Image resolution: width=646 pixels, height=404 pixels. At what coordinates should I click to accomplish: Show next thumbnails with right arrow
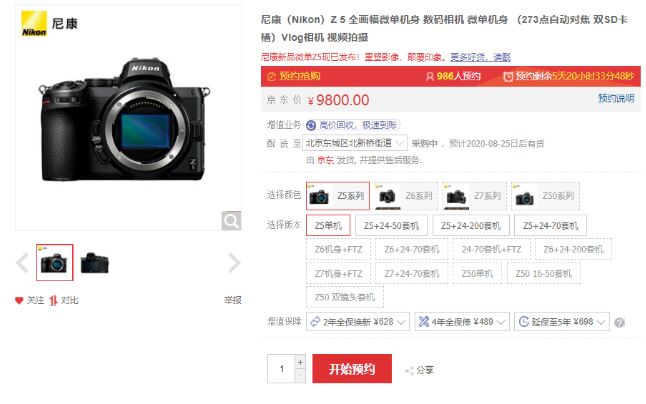(234, 263)
